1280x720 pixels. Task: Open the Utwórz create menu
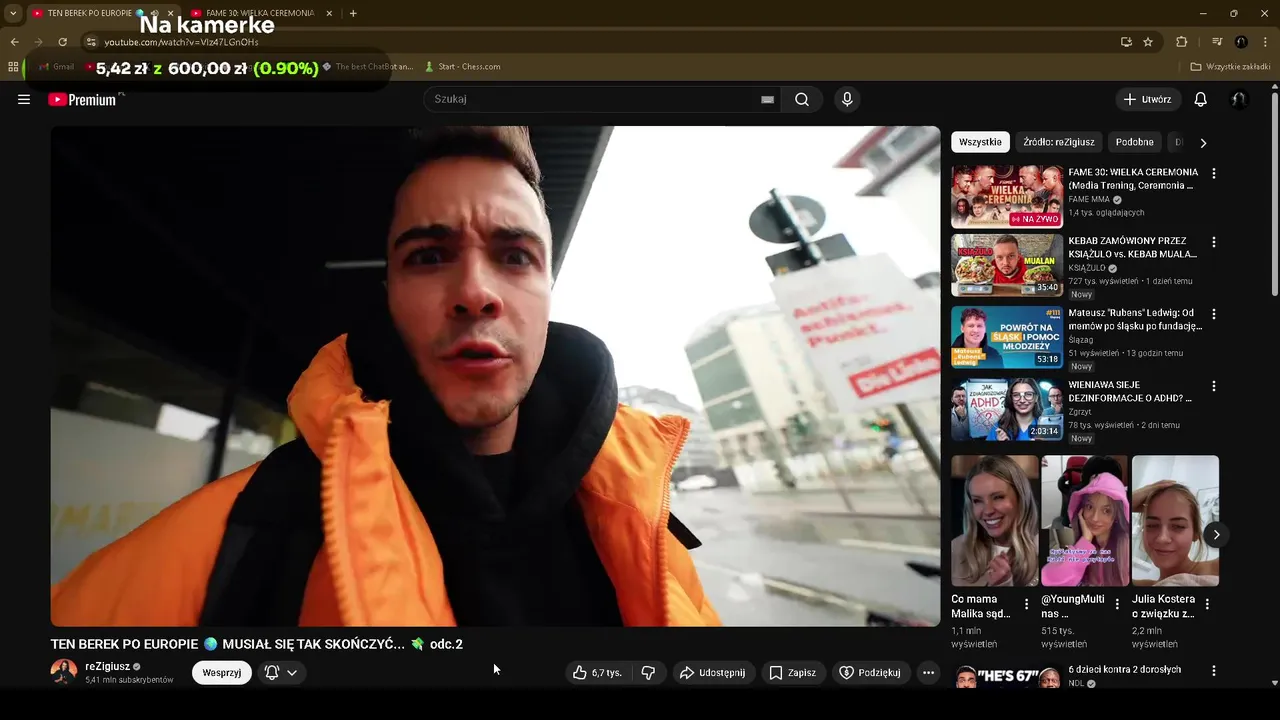1148,99
